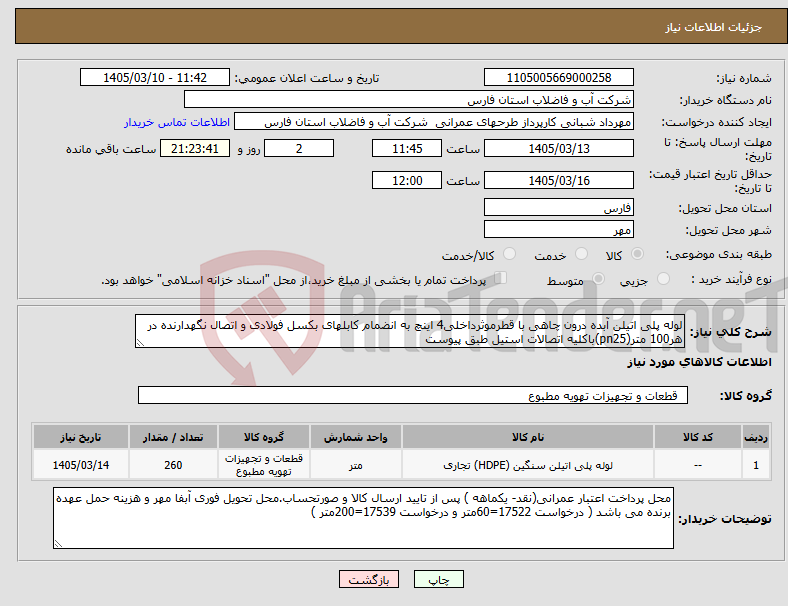Select the جزیی purchase type radio
The width and height of the screenshot is (788, 606).
click(x=663, y=279)
